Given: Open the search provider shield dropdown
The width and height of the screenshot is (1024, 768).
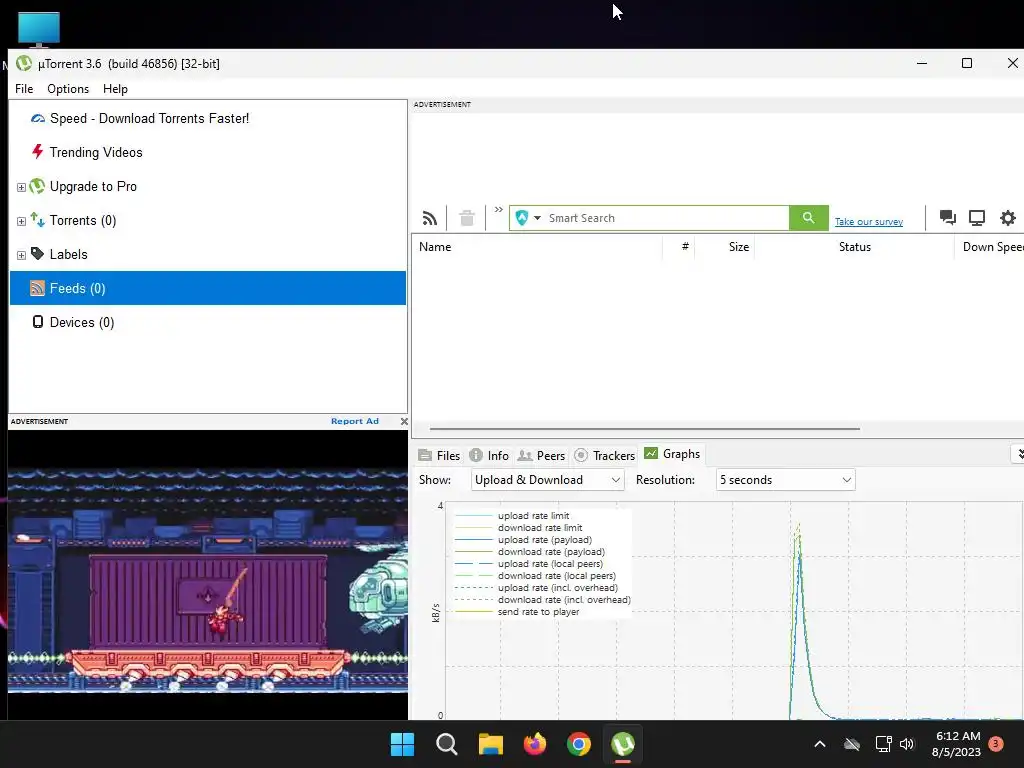Looking at the screenshot, I should [x=528, y=218].
